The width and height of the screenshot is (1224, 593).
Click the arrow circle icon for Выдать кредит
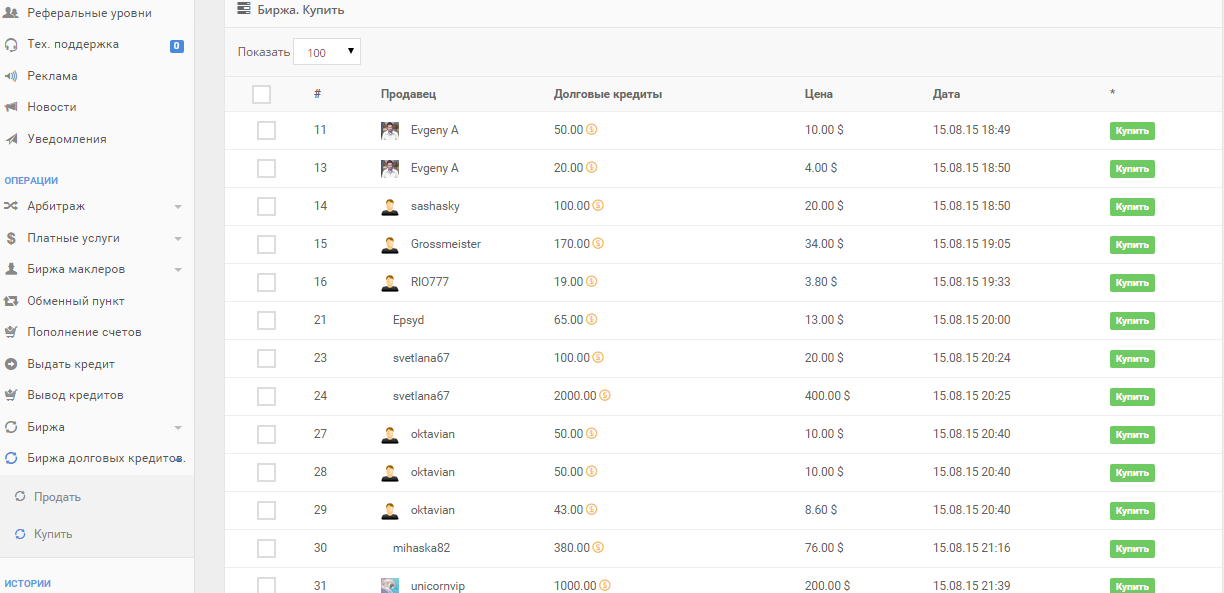point(12,364)
